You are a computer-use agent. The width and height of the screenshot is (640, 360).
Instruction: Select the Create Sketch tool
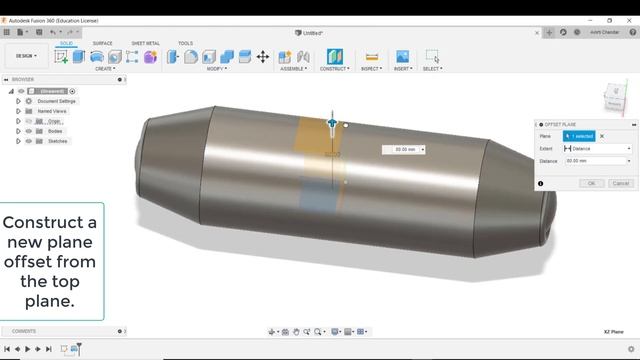(61, 57)
